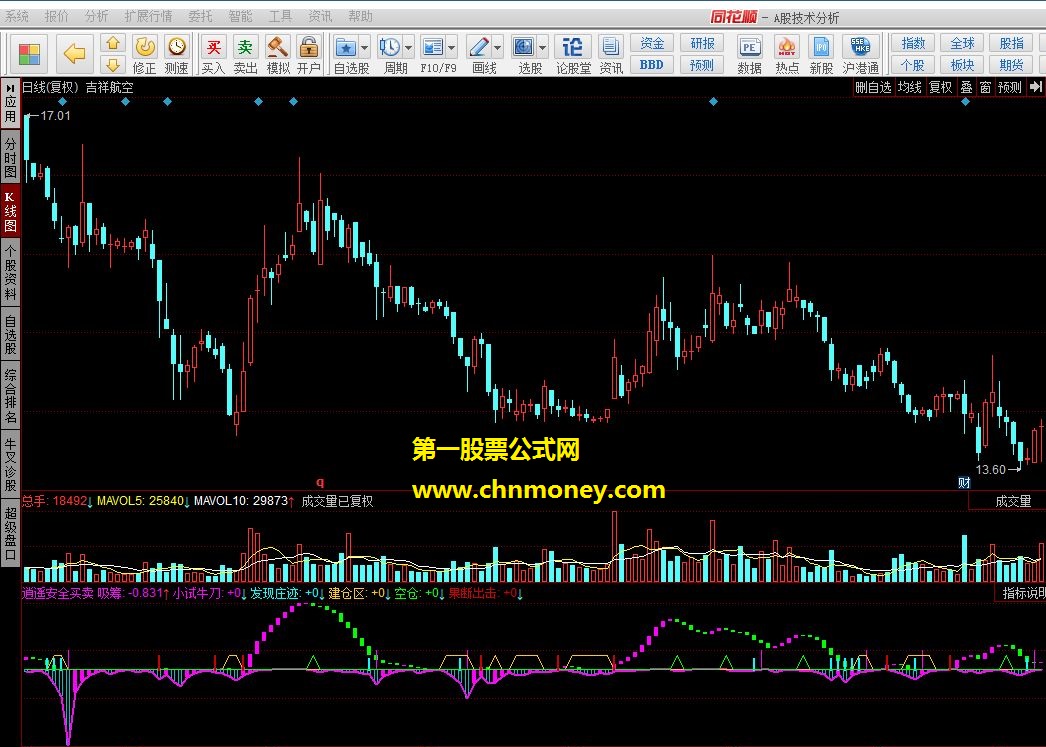1046x747 pixels.
Task: Click the yellow down arrow icon
Action: point(113,65)
